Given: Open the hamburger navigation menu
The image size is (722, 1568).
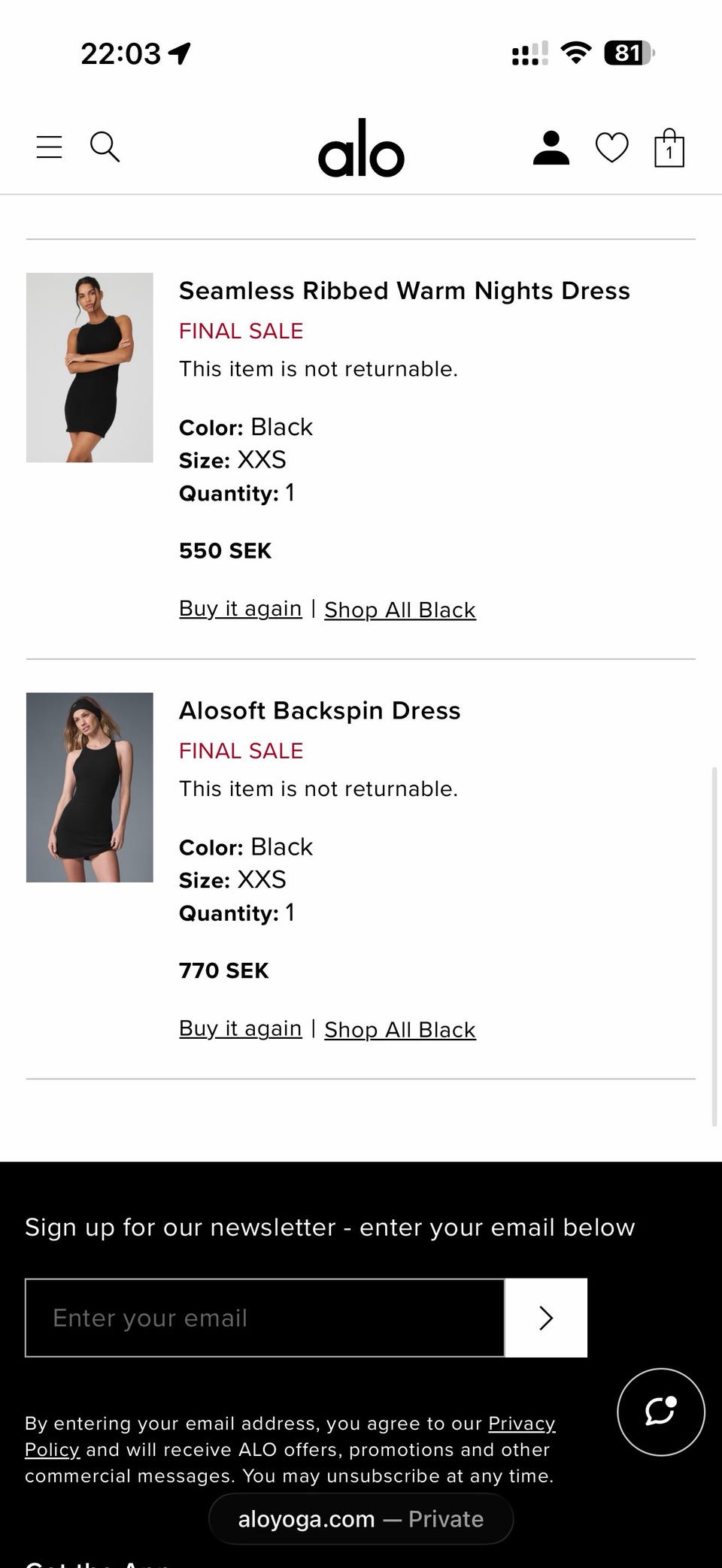Looking at the screenshot, I should [x=50, y=147].
